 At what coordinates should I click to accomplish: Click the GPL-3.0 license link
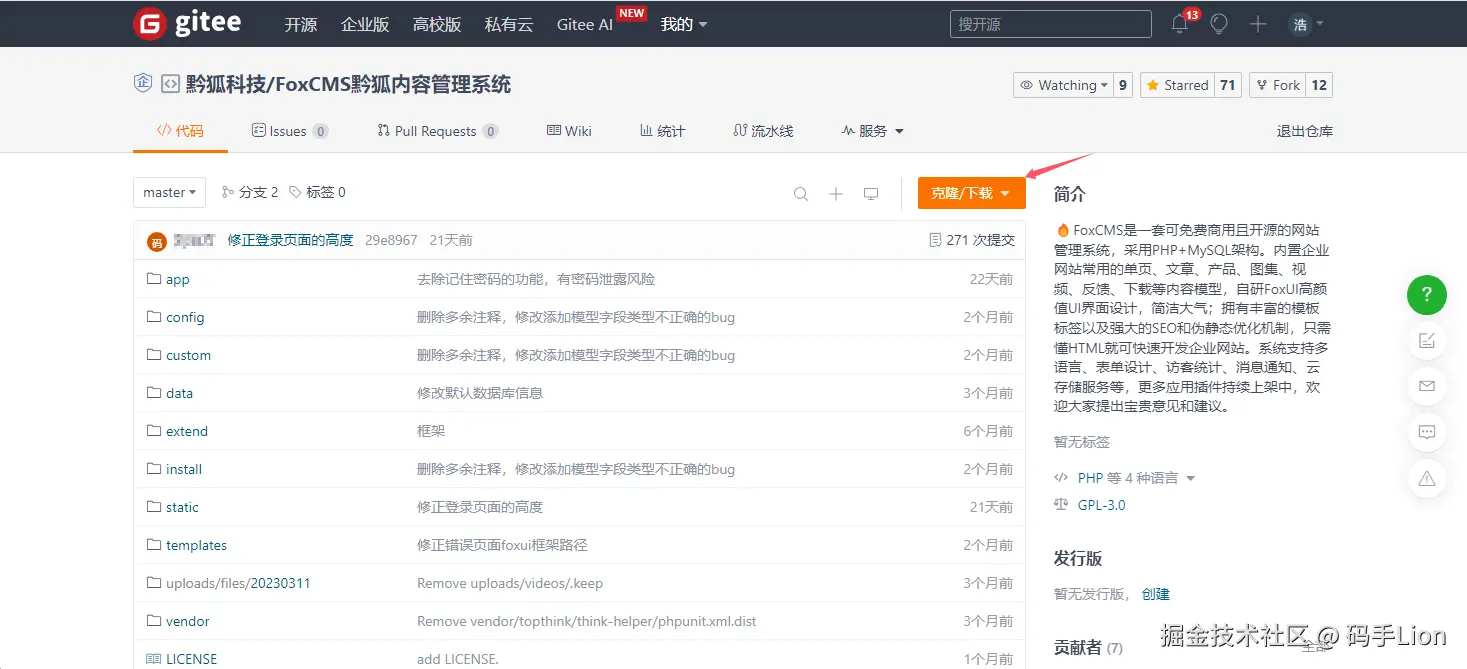pos(1101,505)
